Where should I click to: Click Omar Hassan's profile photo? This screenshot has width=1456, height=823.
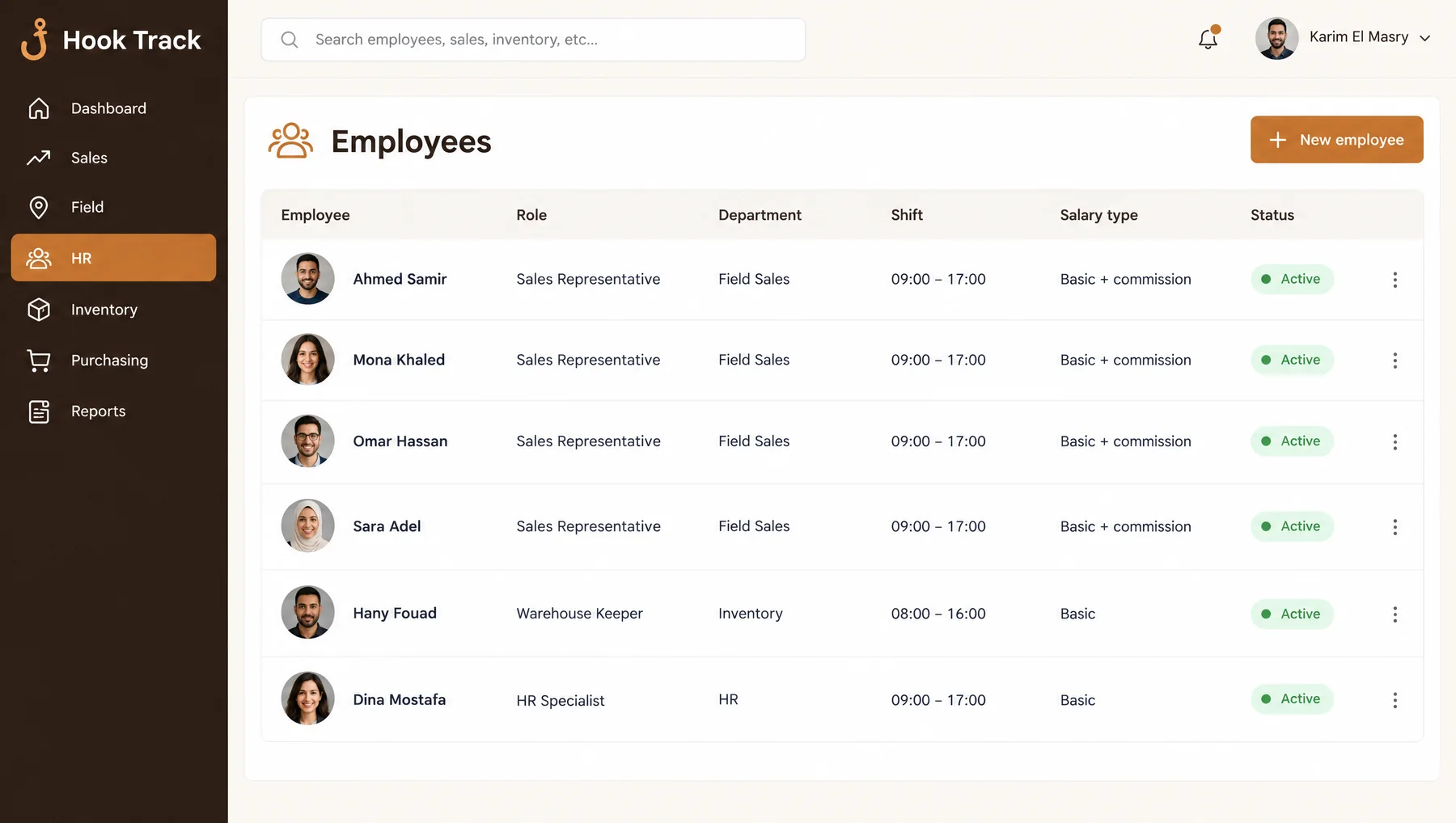pyautogui.click(x=307, y=441)
